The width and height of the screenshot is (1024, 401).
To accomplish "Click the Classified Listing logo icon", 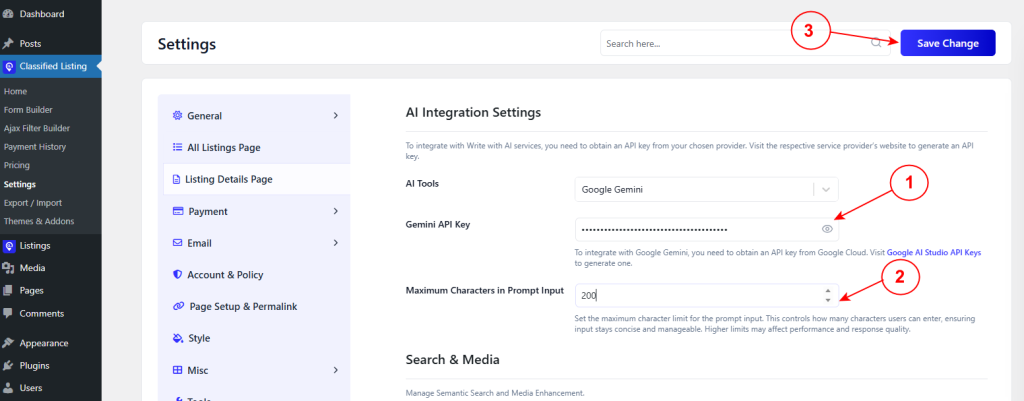I will coord(8,67).
